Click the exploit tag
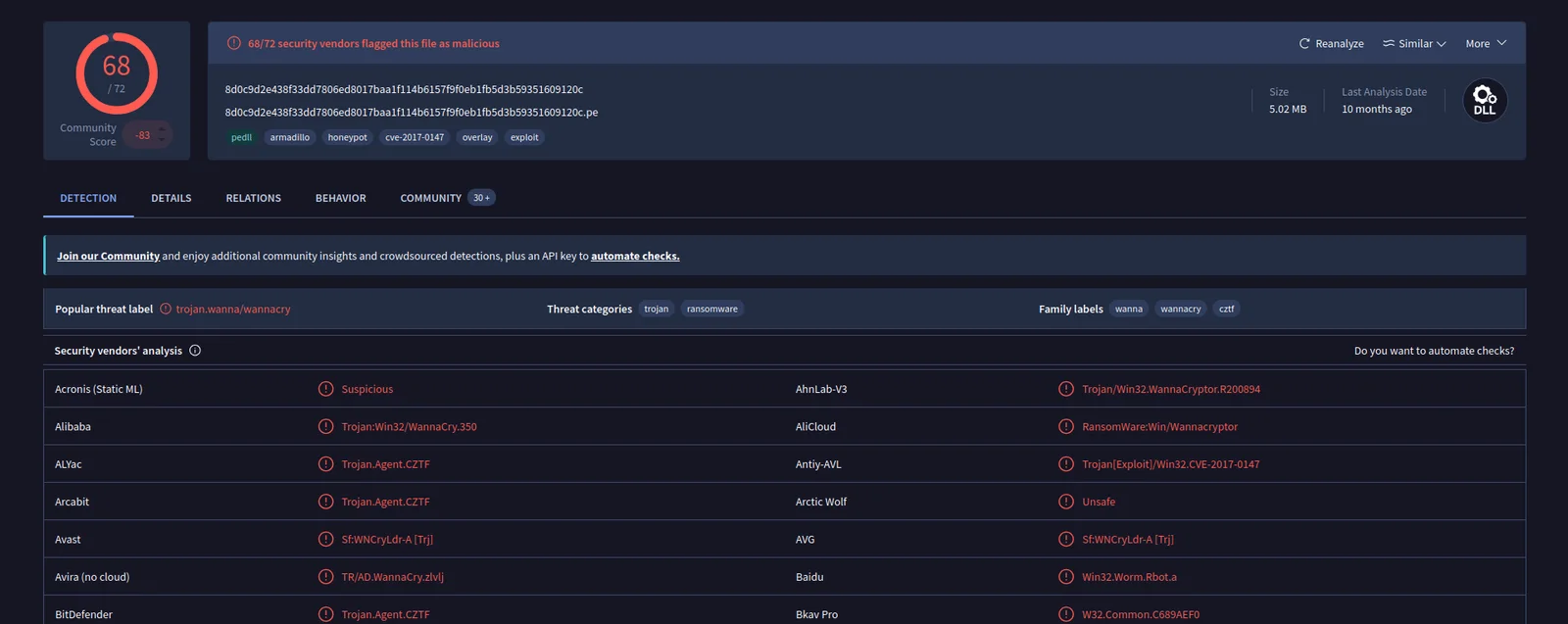The width and height of the screenshot is (1568, 624). (x=524, y=137)
